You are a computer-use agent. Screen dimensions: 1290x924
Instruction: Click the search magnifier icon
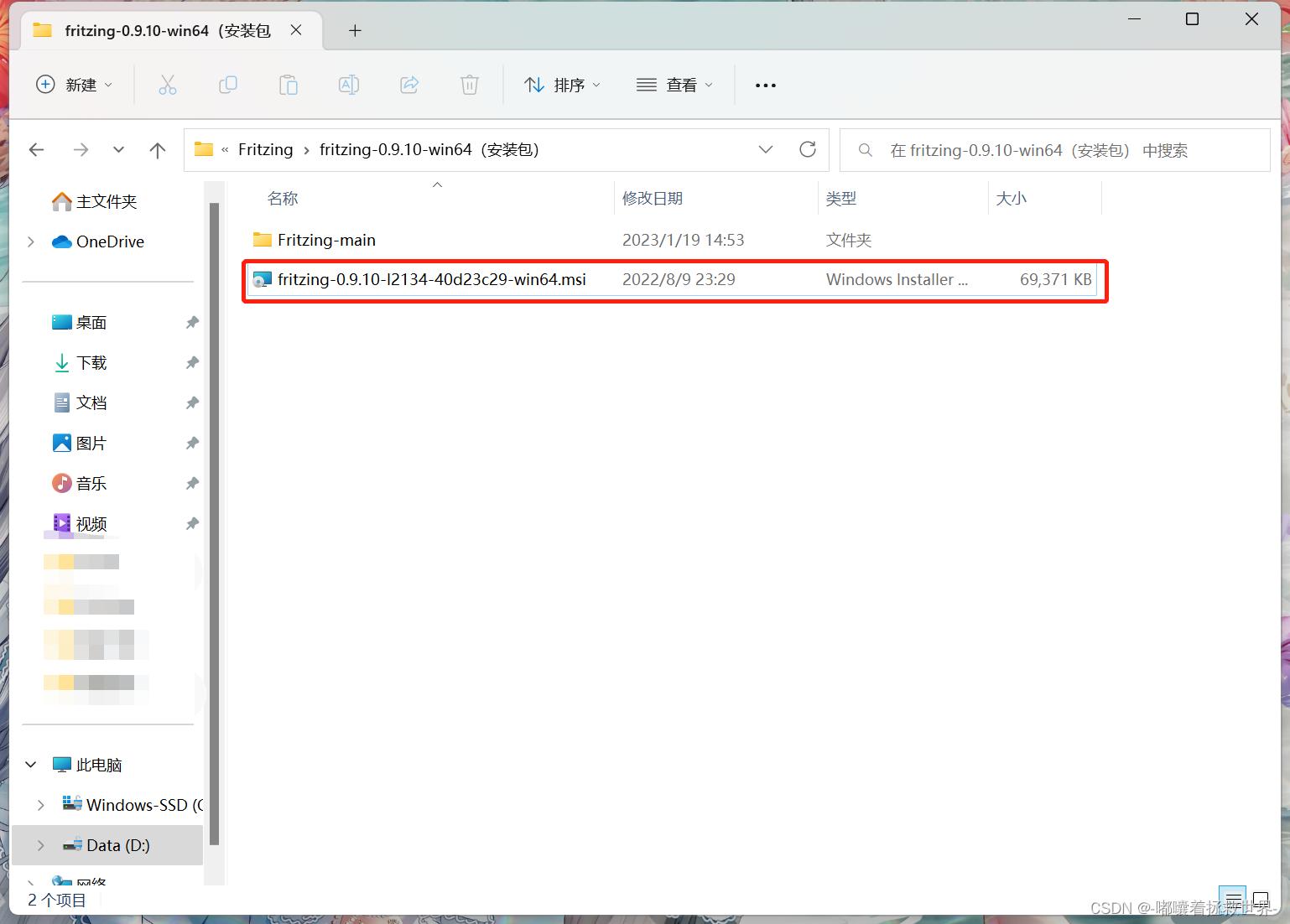(866, 150)
